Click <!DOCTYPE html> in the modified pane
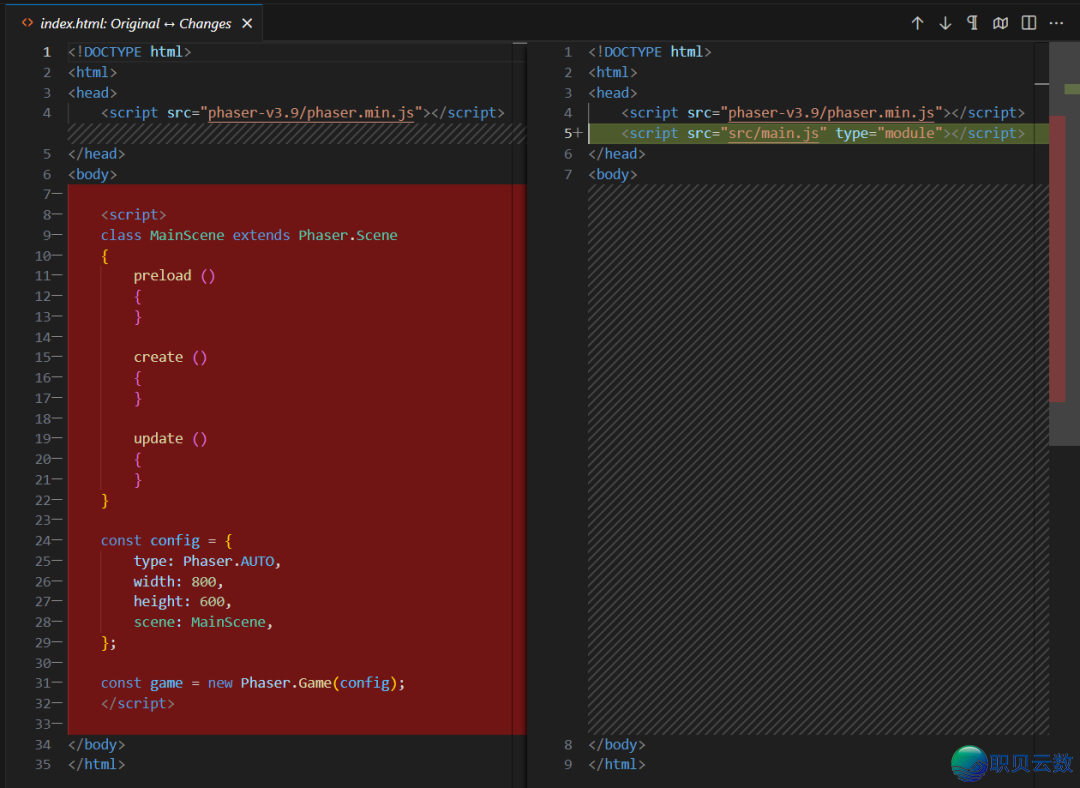This screenshot has width=1080, height=788. (650, 52)
